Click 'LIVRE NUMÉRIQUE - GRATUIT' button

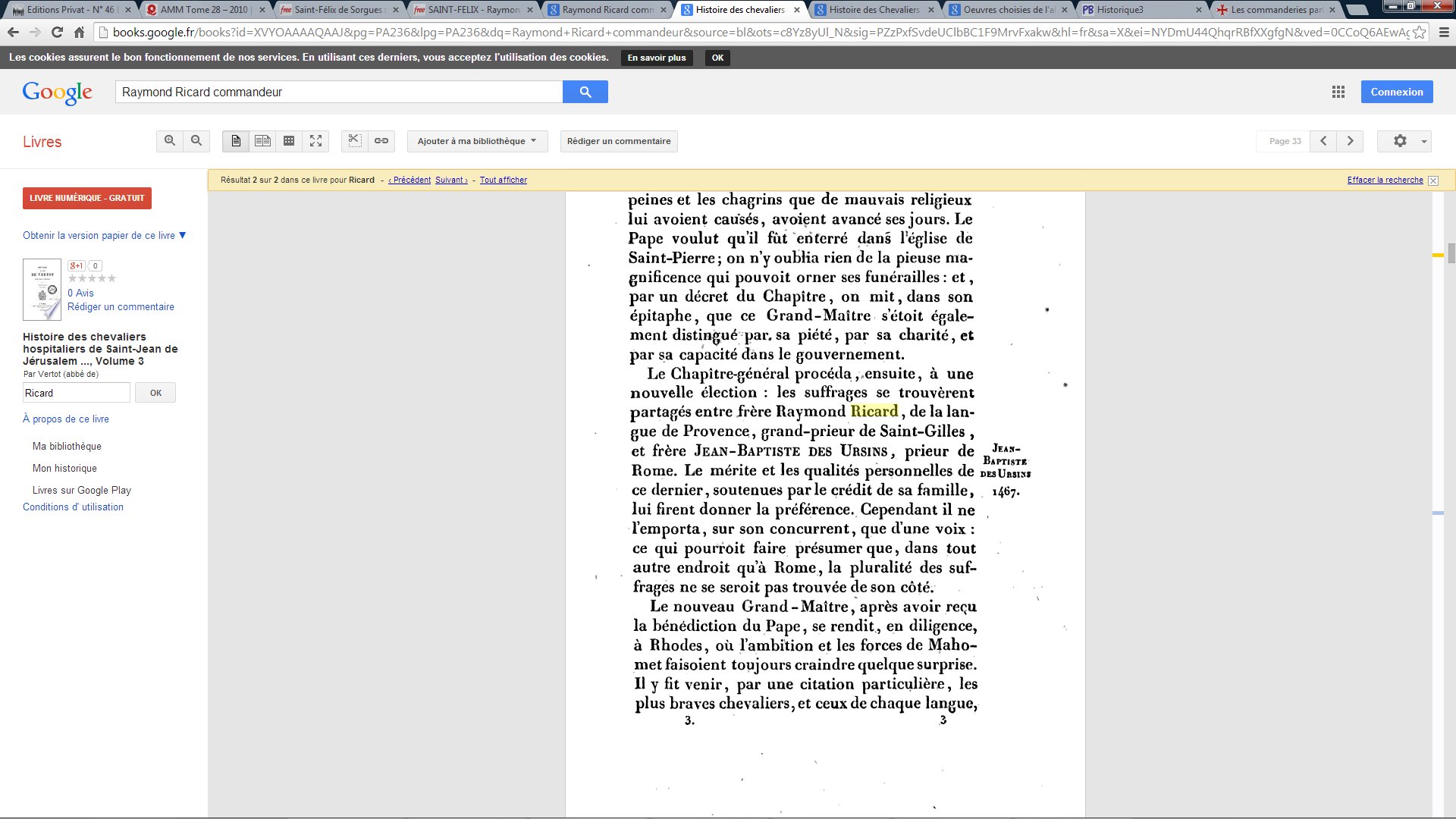[x=87, y=198]
